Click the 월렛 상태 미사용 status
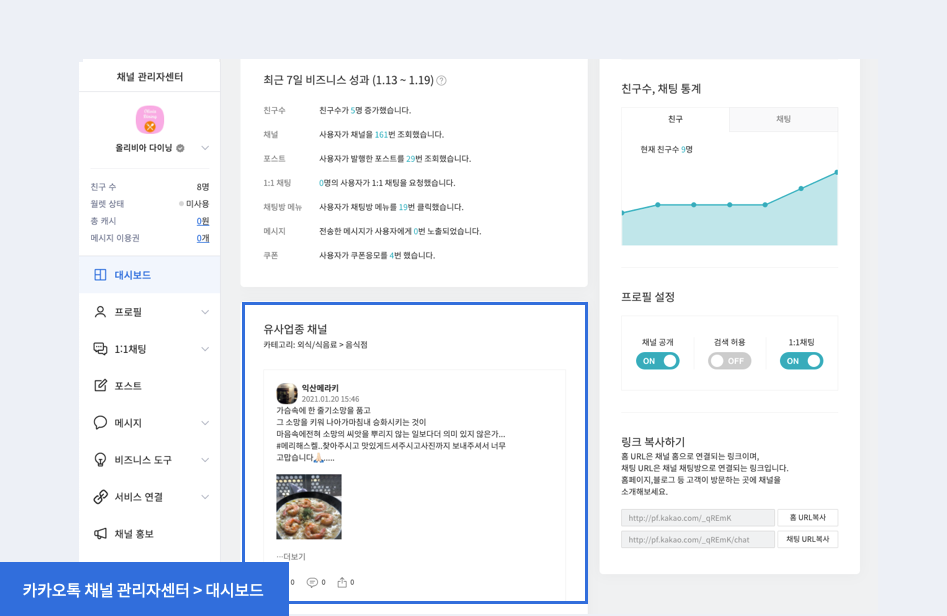Screen dimensions: 947x616 click(194, 204)
